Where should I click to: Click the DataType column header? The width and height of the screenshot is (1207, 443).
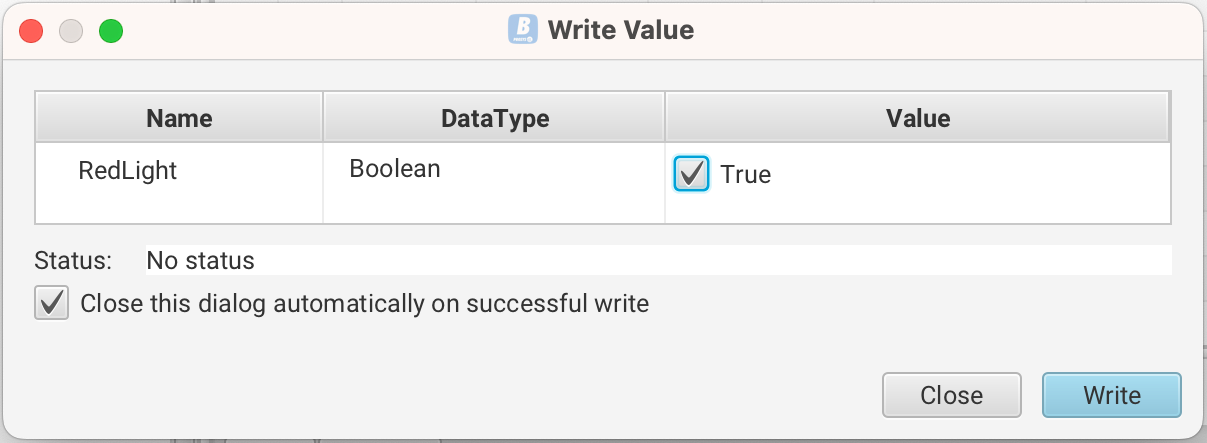tap(494, 118)
